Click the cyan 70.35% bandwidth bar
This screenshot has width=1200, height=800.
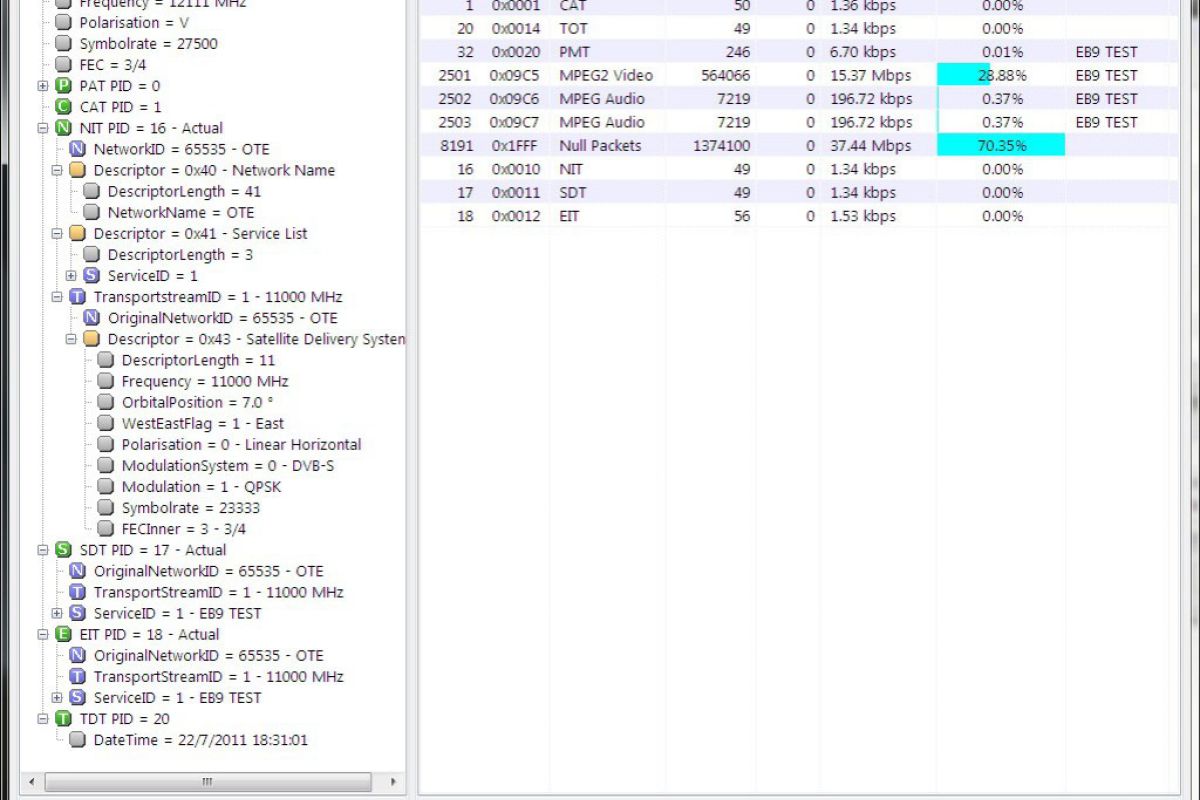[1000, 145]
